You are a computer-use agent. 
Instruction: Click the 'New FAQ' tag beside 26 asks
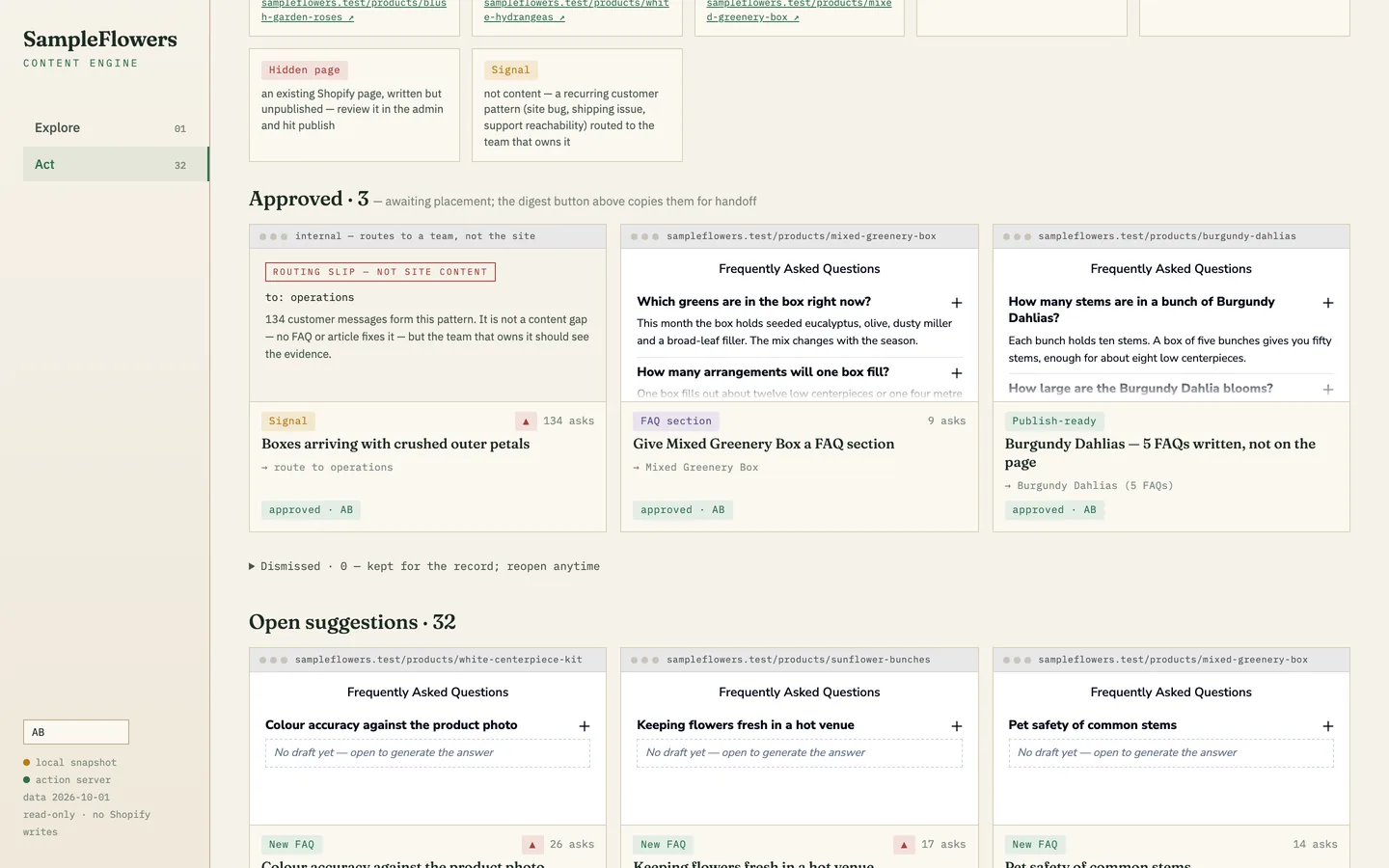point(292,845)
